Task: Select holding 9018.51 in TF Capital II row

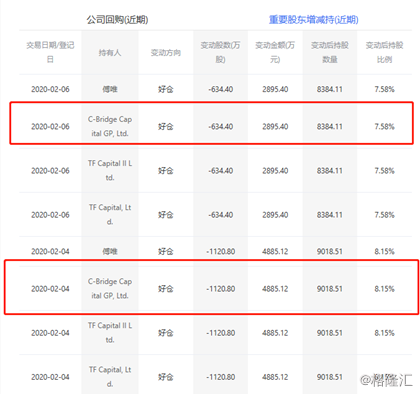Action: (330, 333)
